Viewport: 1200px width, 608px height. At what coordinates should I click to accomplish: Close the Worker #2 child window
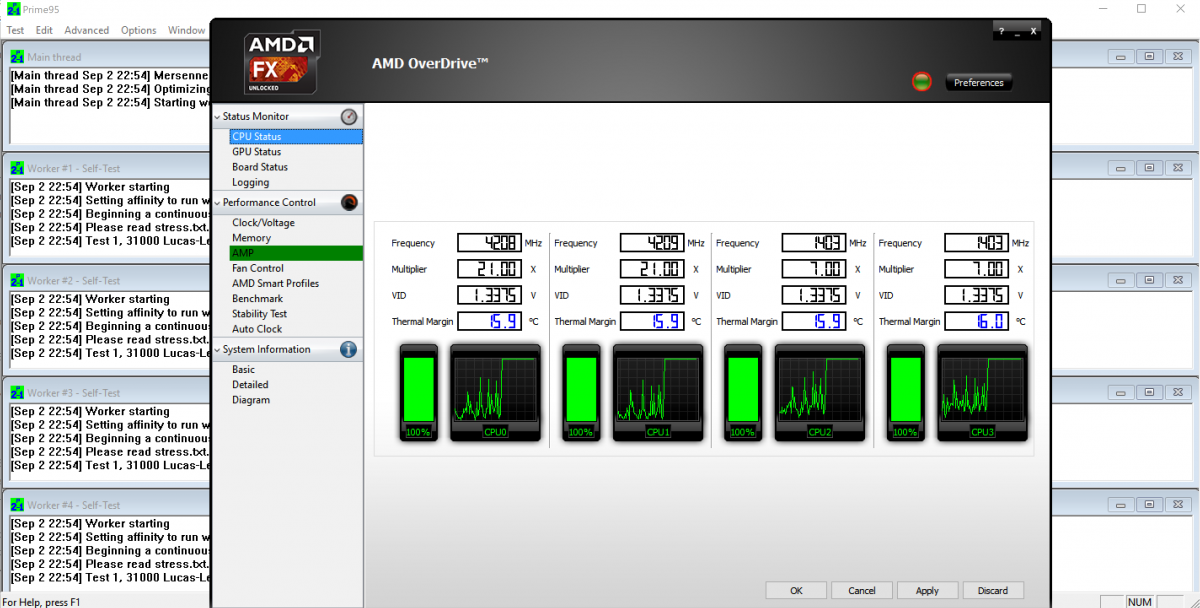1177,281
